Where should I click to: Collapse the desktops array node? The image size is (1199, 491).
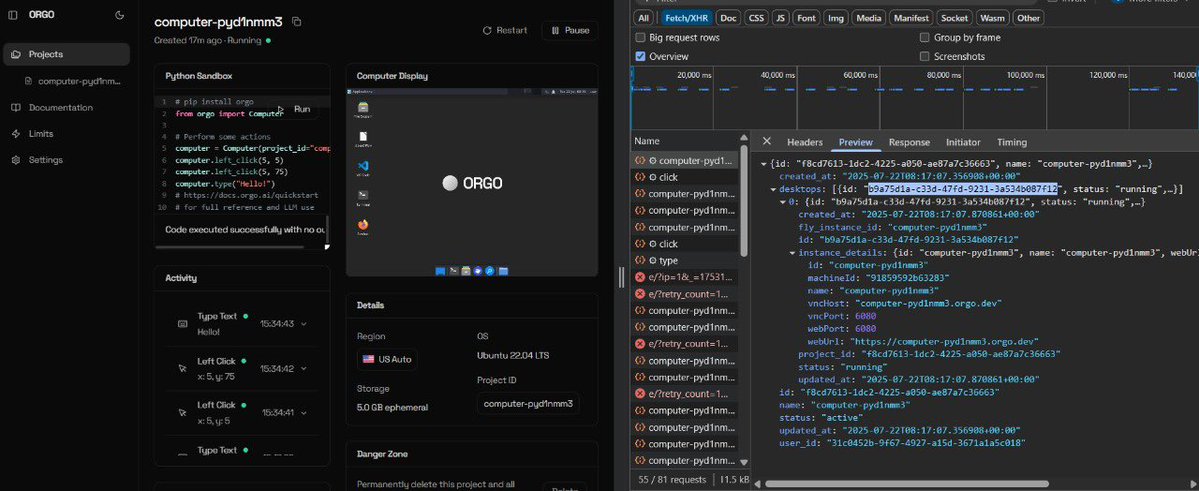coord(773,189)
